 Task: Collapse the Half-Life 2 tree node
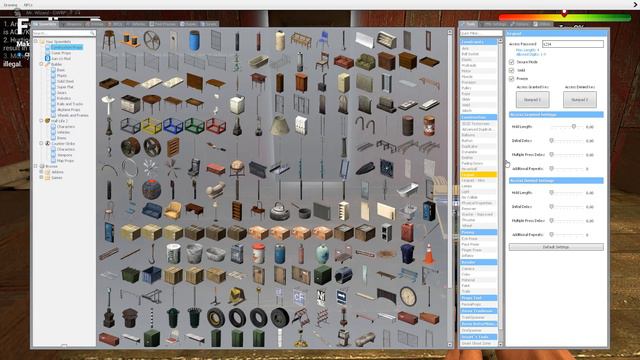(x=41, y=121)
